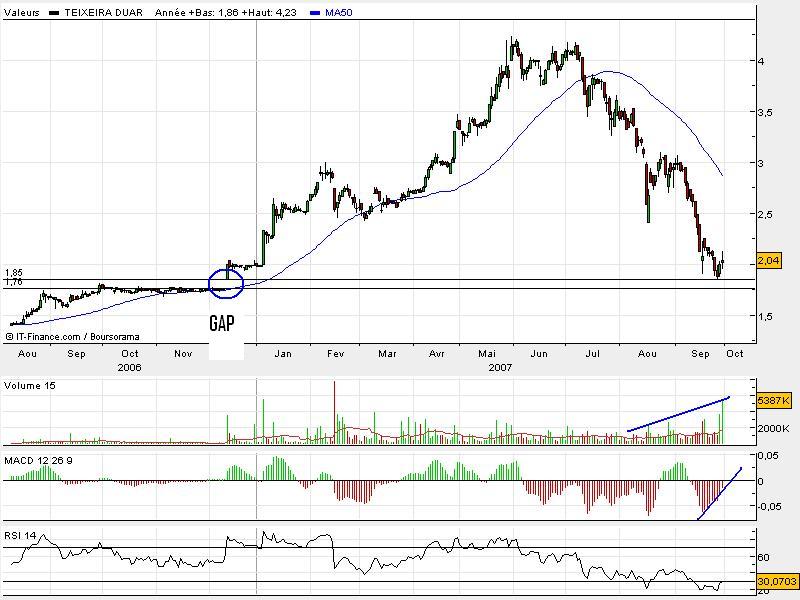Click the 3,5 price axis label
Image resolution: width=800 pixels, height=600 pixels.
click(765, 112)
